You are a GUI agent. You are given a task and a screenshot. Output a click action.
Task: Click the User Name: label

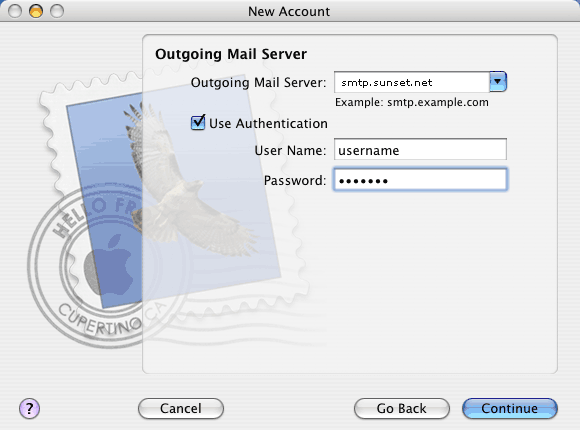(290, 151)
